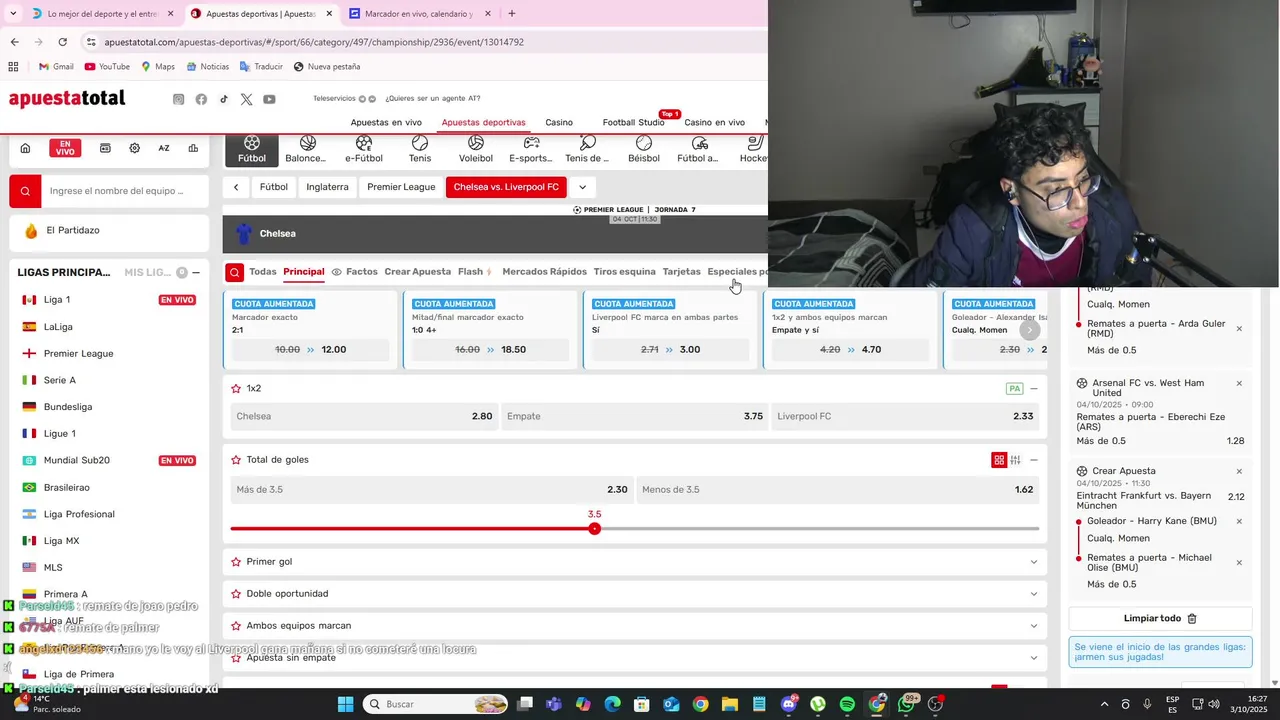Favorite the Doble oportunidad market star

coord(236,594)
